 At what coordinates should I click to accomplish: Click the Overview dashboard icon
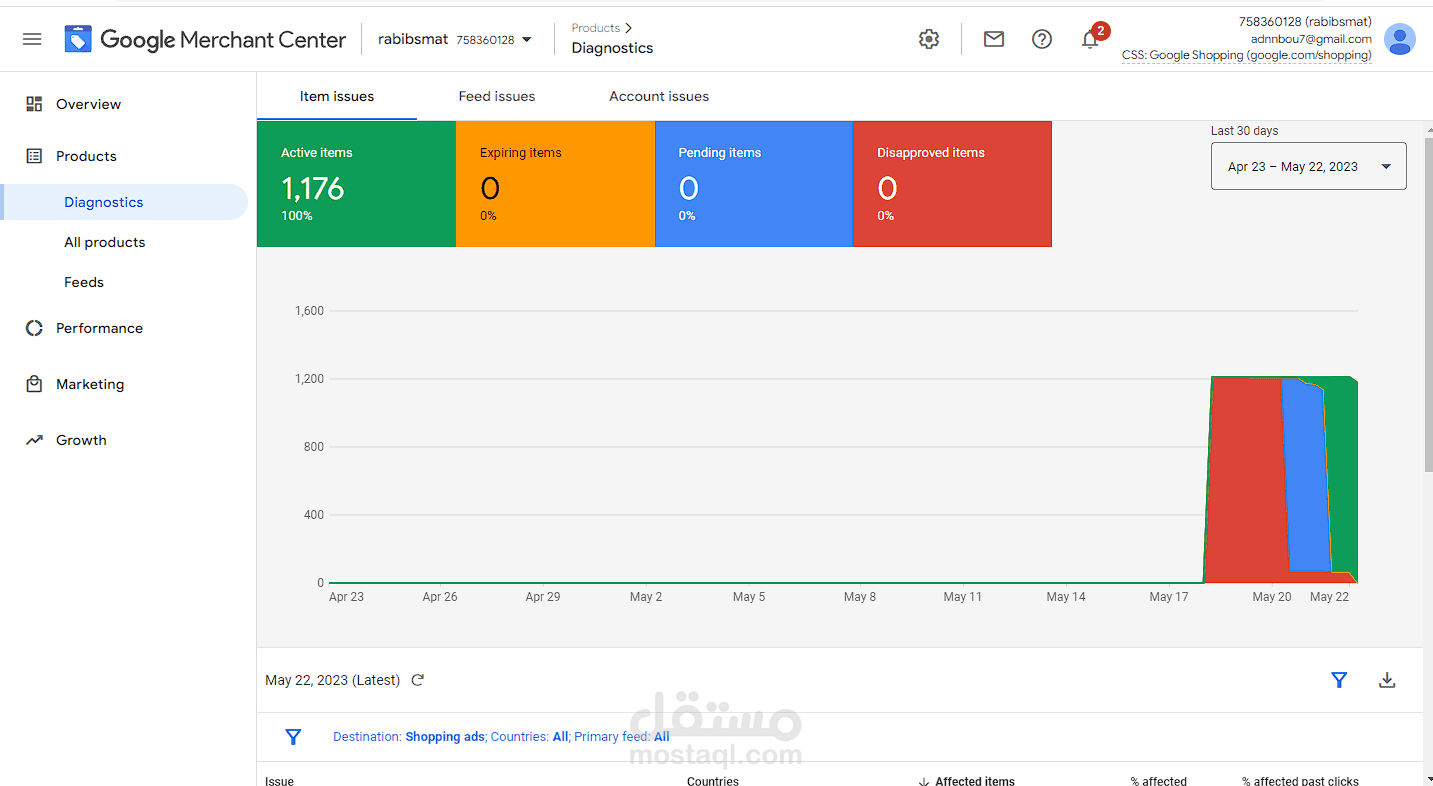pyautogui.click(x=34, y=104)
